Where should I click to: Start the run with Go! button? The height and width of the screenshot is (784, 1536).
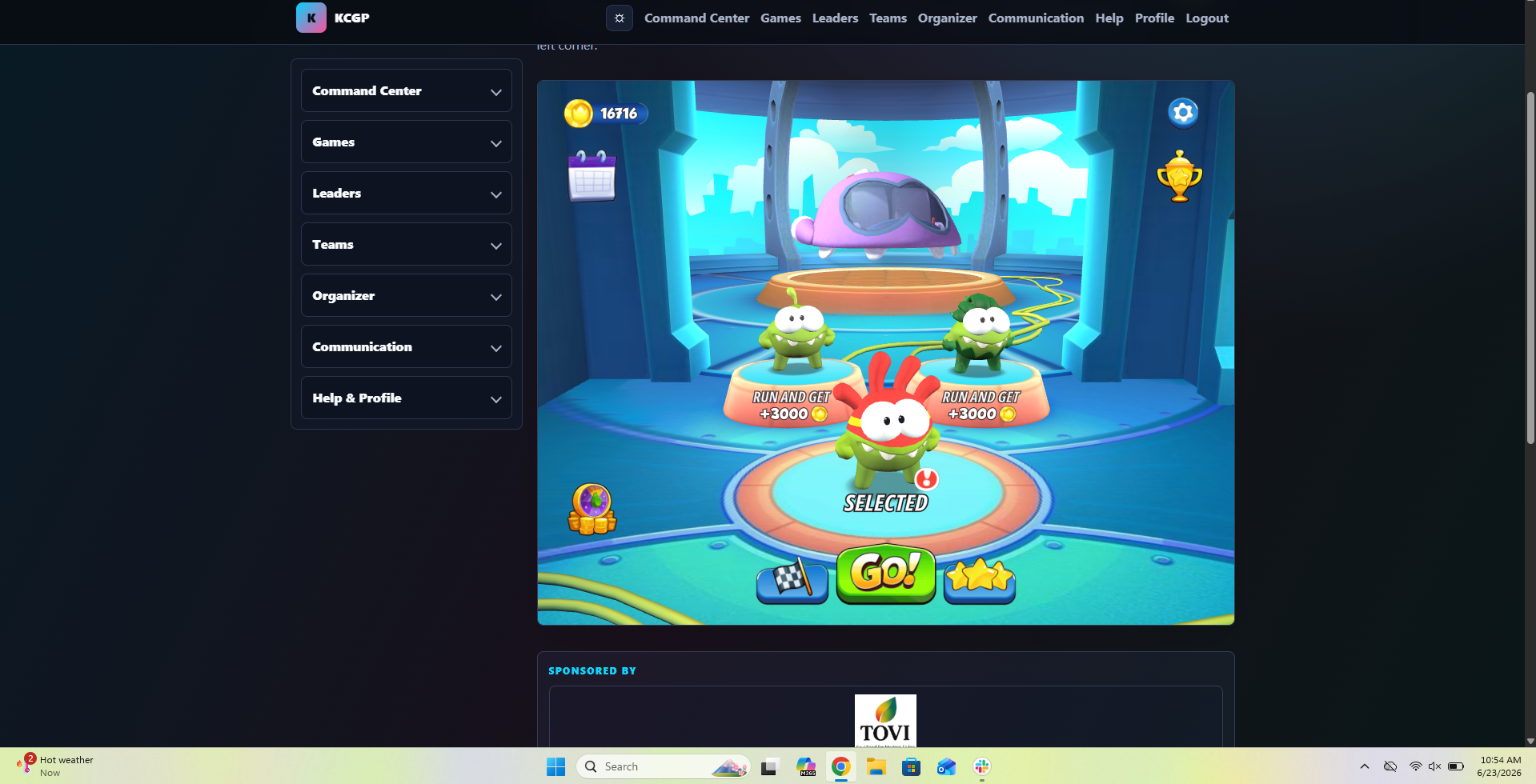(x=886, y=574)
